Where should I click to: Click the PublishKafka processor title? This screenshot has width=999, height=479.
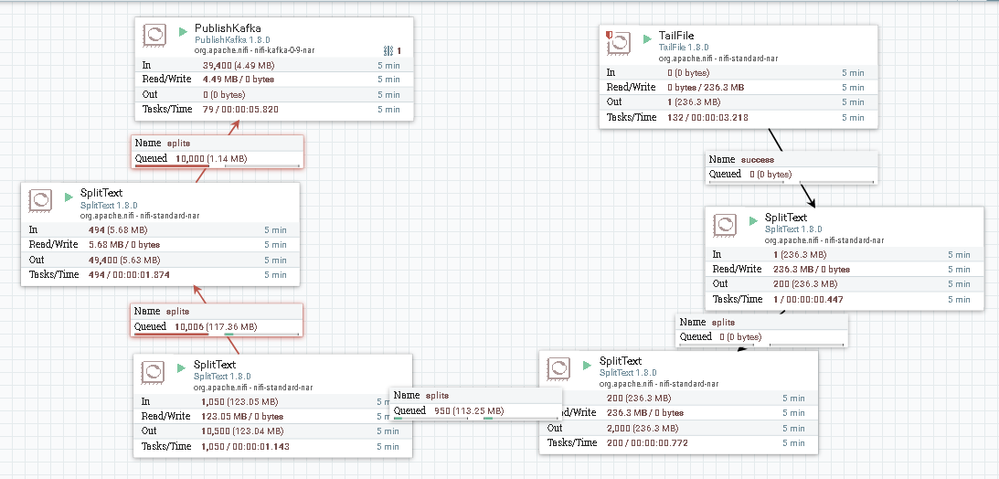click(x=228, y=29)
